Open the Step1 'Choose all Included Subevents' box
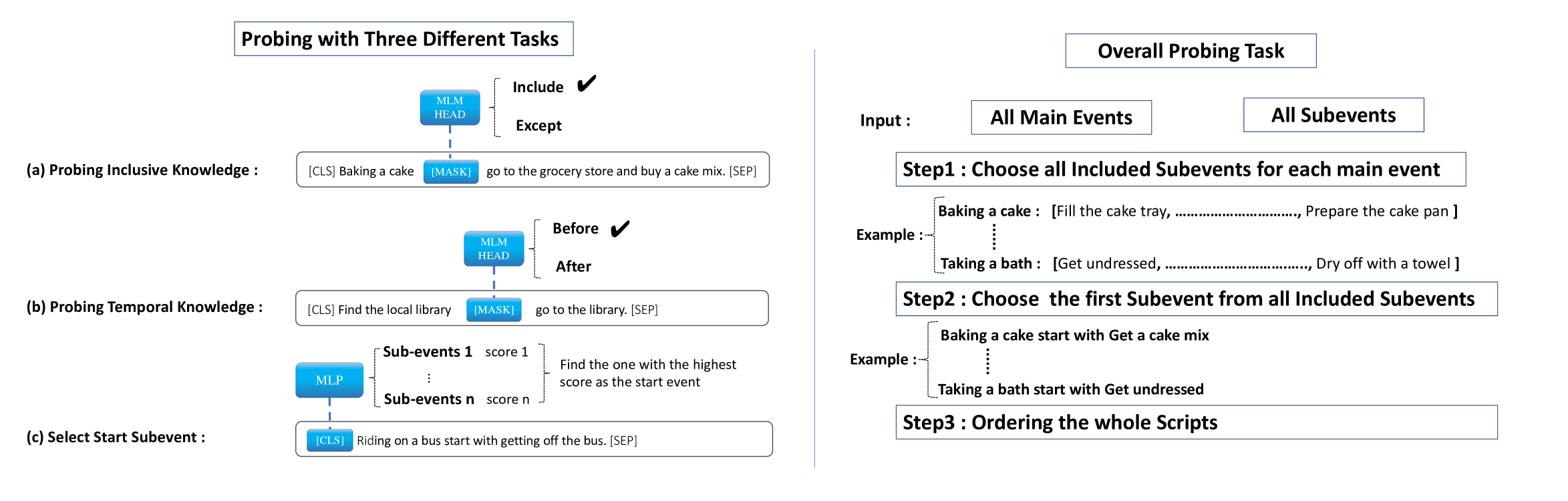 click(x=1181, y=170)
